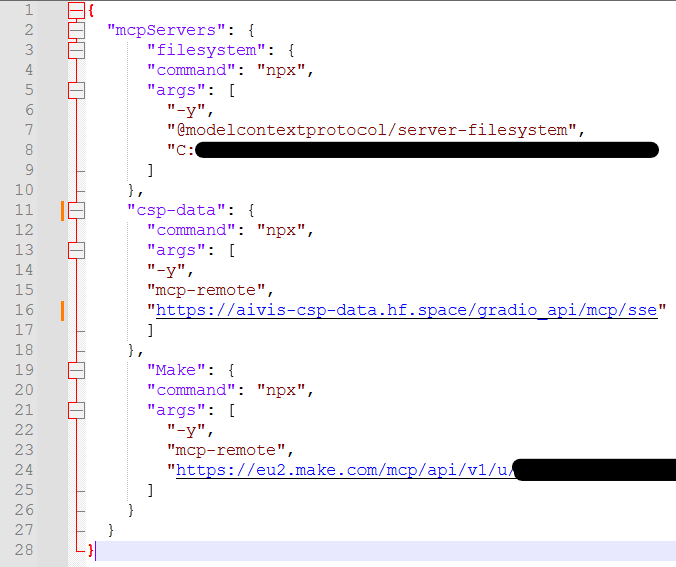
Task: Click the "csp-data" key text
Action: tap(176, 210)
